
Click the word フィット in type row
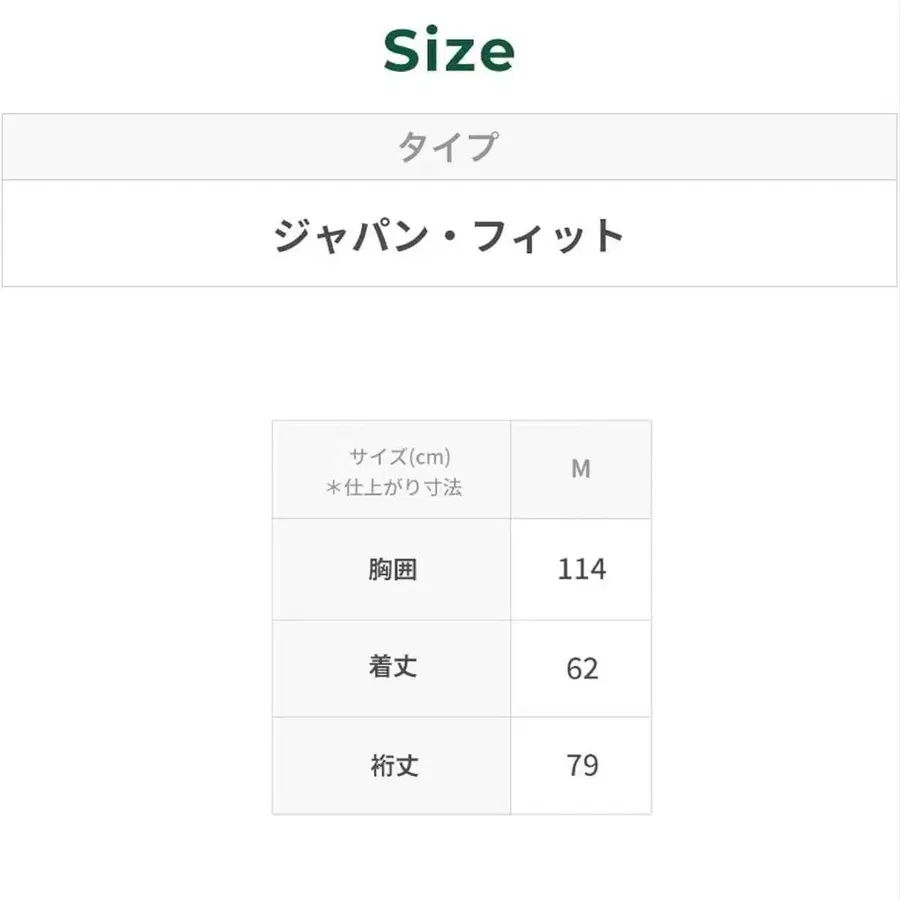[565, 236]
